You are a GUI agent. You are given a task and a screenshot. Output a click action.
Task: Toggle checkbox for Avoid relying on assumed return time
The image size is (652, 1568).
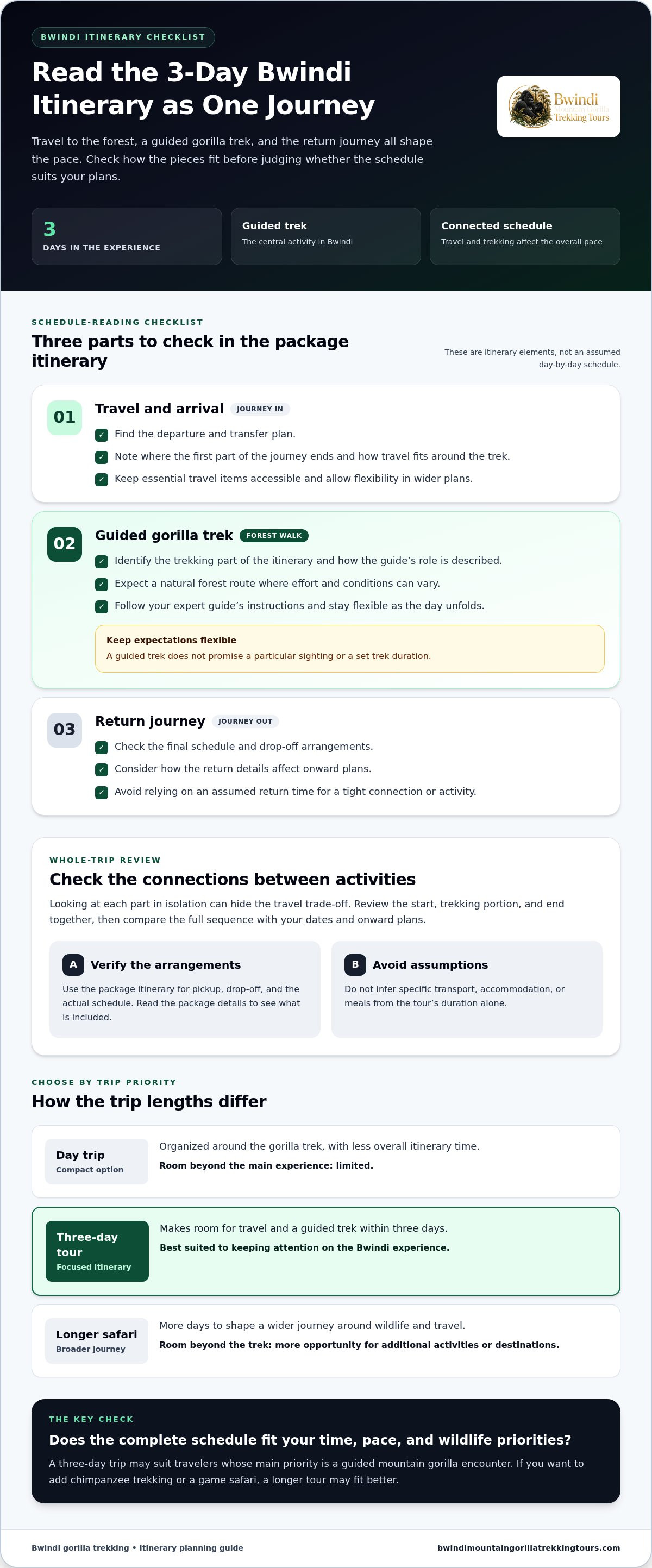102,793
